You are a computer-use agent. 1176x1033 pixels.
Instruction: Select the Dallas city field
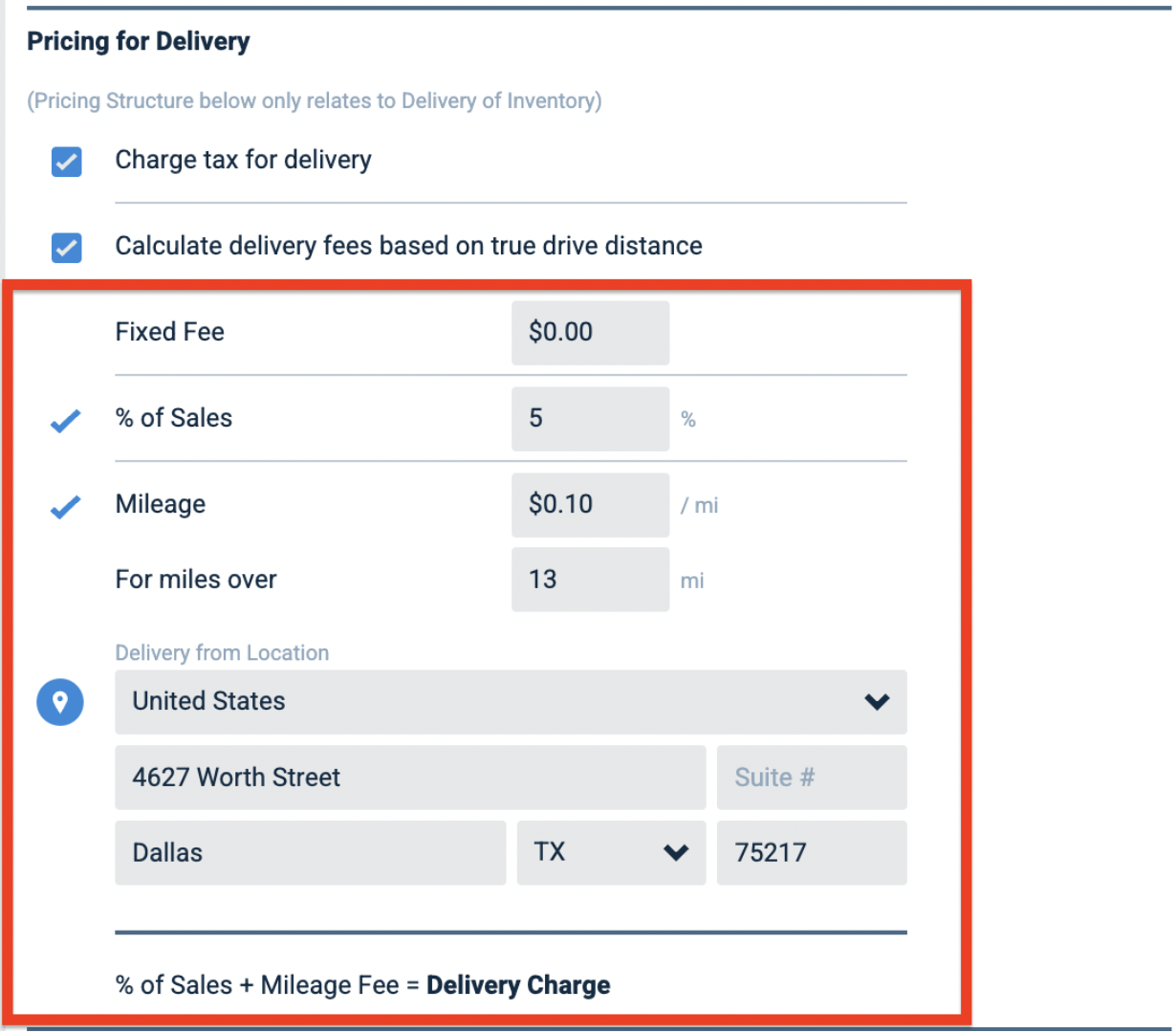pyautogui.click(x=310, y=852)
